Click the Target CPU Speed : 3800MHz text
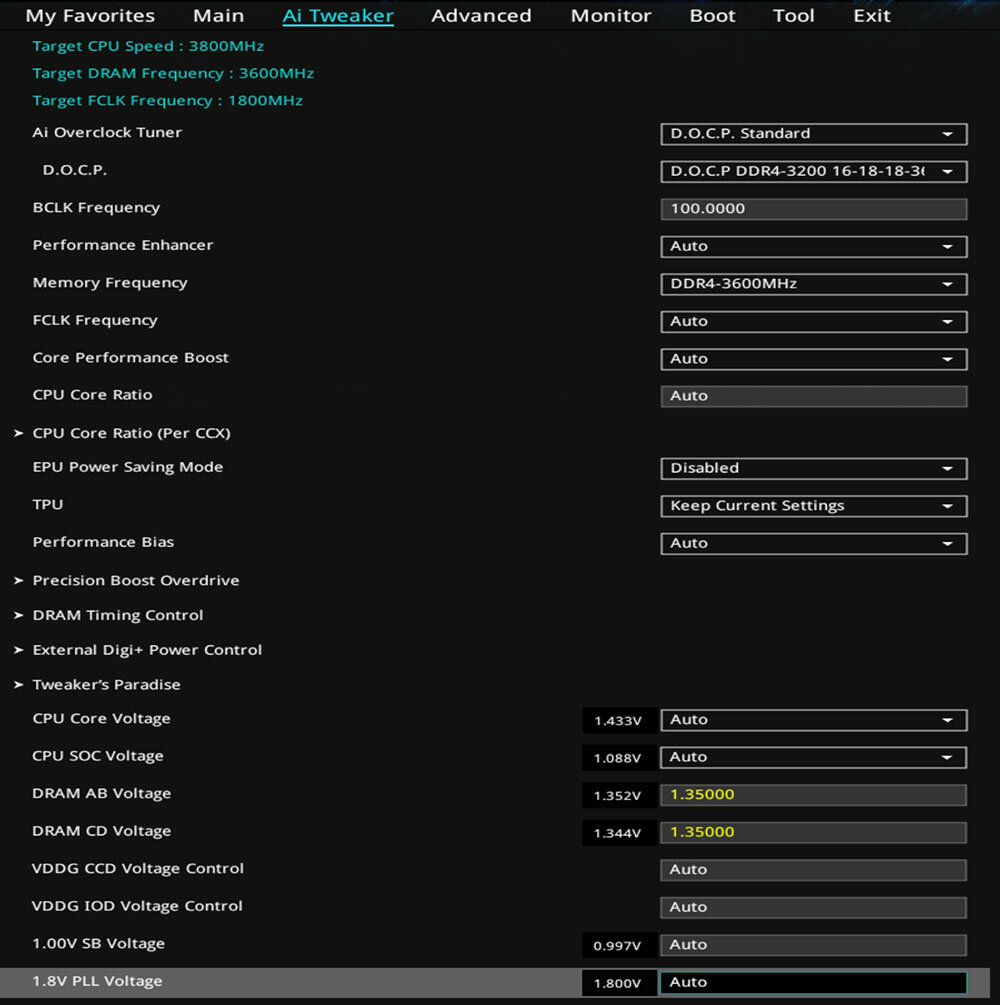 coord(148,46)
